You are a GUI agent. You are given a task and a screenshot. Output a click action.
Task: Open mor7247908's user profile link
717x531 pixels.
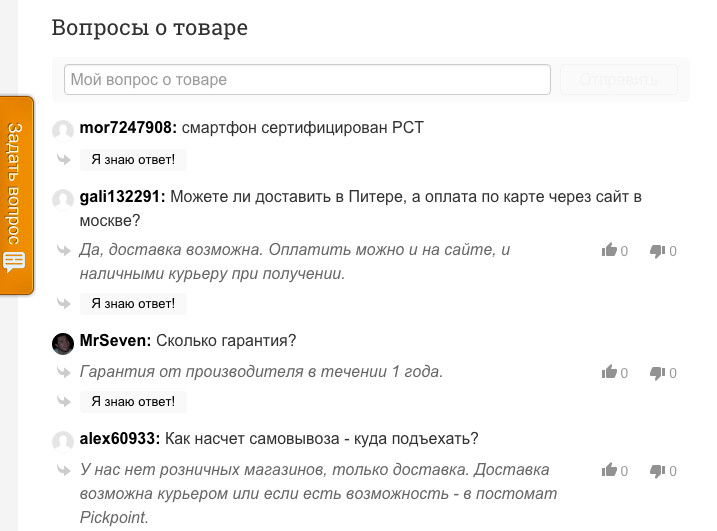(128, 128)
